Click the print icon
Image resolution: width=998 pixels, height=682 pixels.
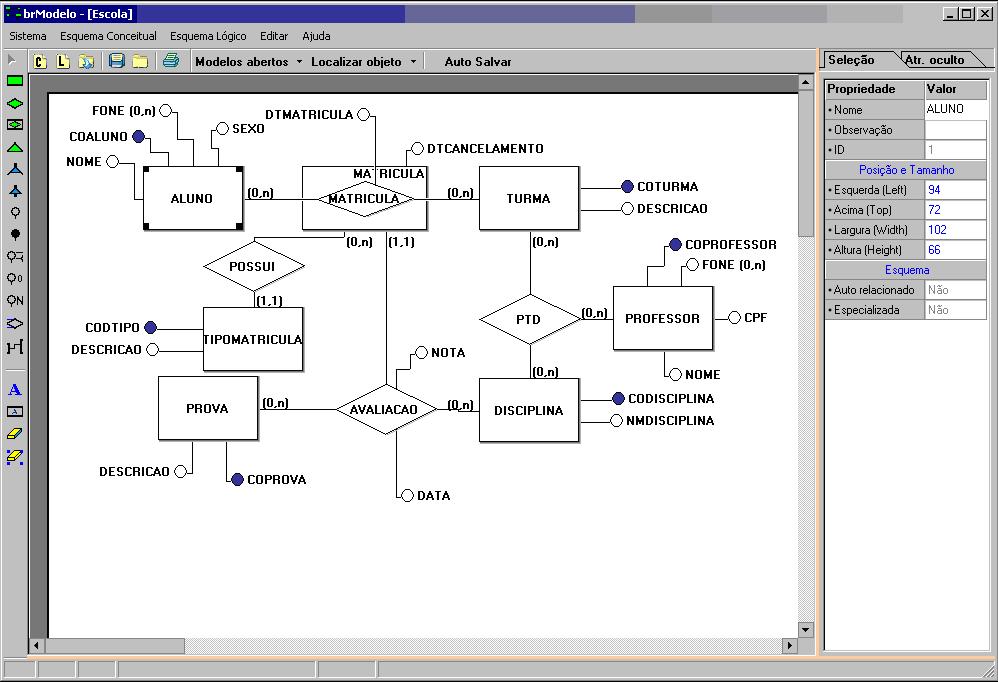coord(171,61)
